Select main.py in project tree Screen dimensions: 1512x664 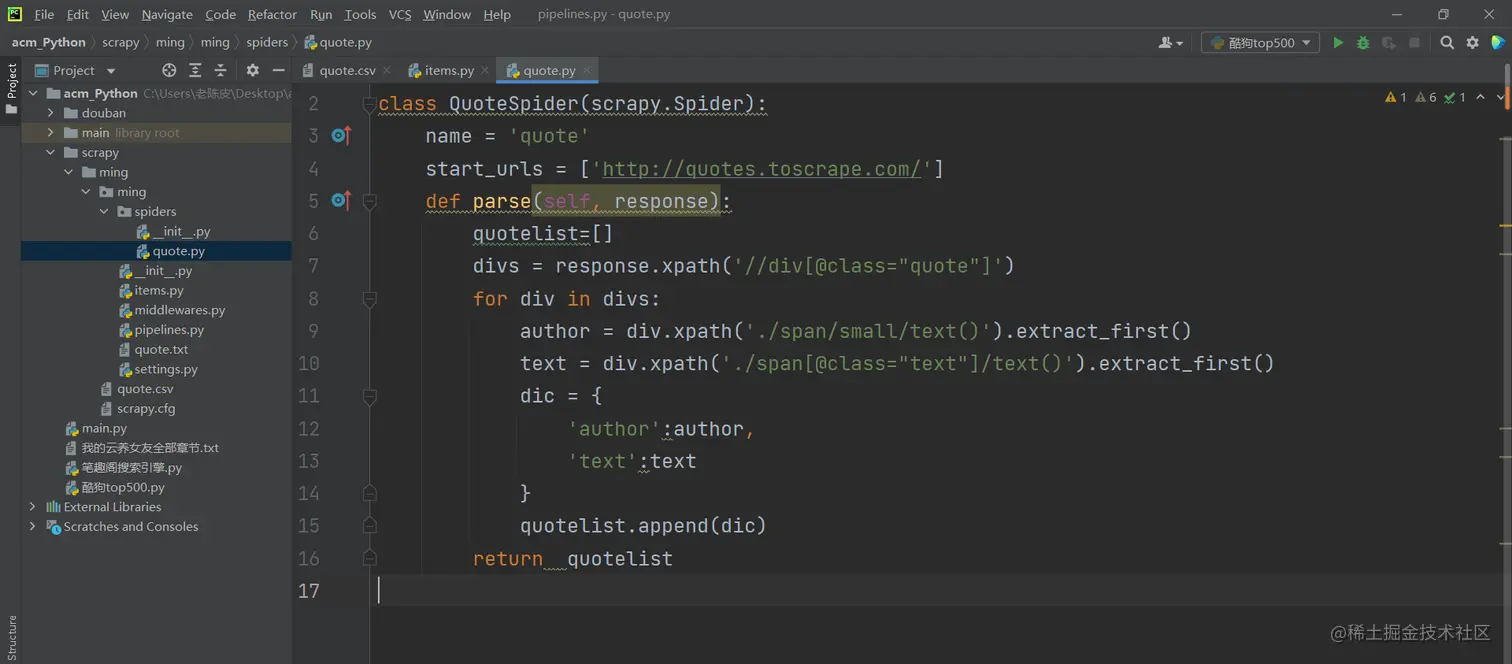[104, 428]
